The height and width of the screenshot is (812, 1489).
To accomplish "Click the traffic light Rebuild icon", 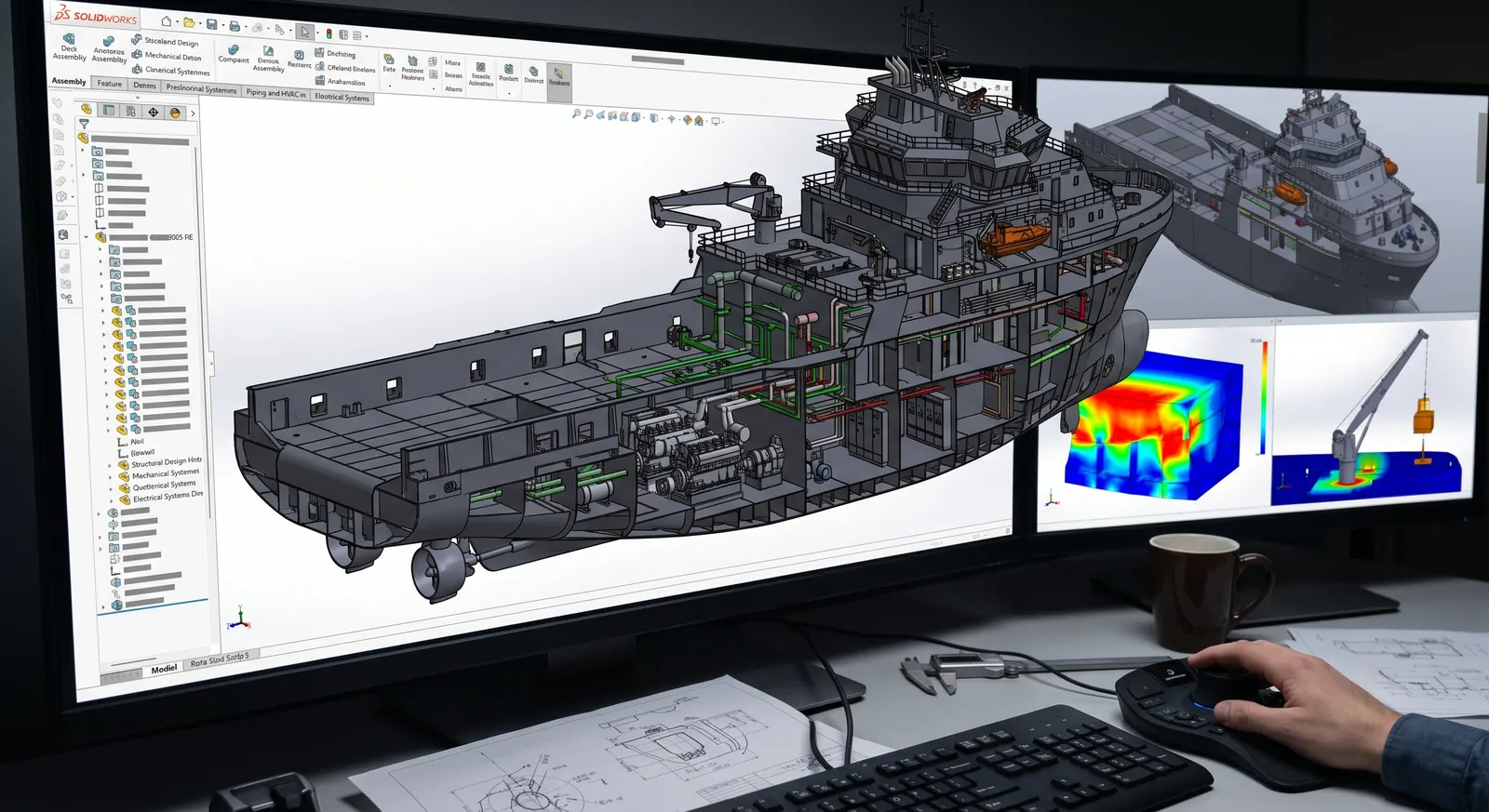I will [x=329, y=33].
